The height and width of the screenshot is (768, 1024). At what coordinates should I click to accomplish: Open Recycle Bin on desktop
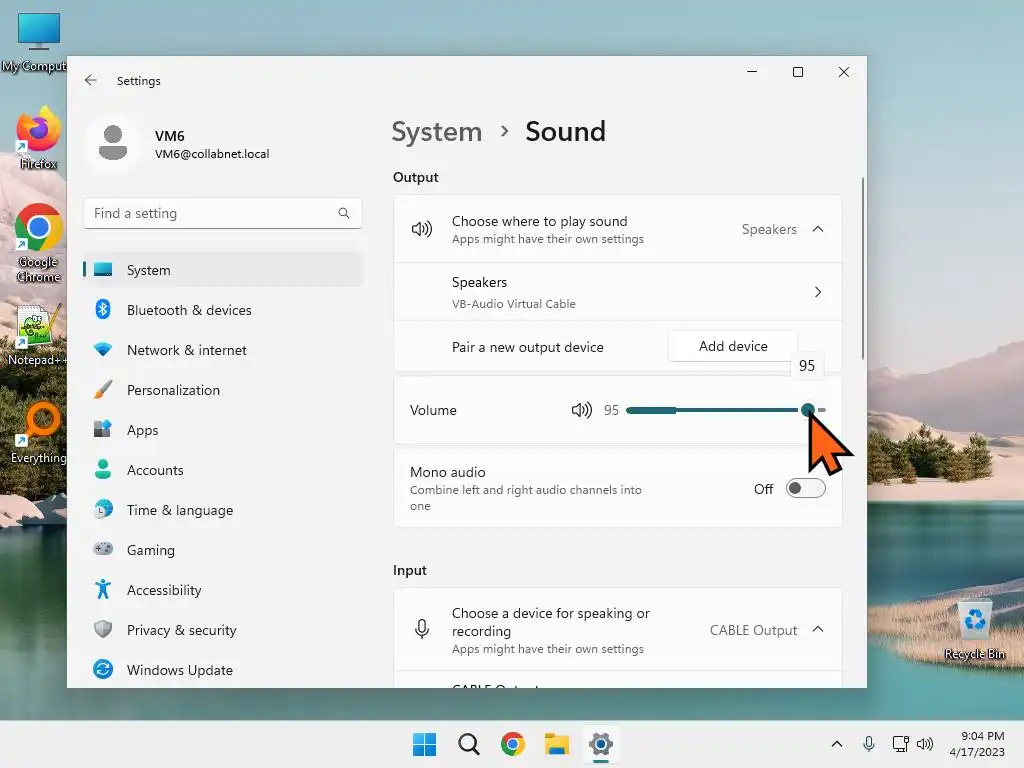975,630
